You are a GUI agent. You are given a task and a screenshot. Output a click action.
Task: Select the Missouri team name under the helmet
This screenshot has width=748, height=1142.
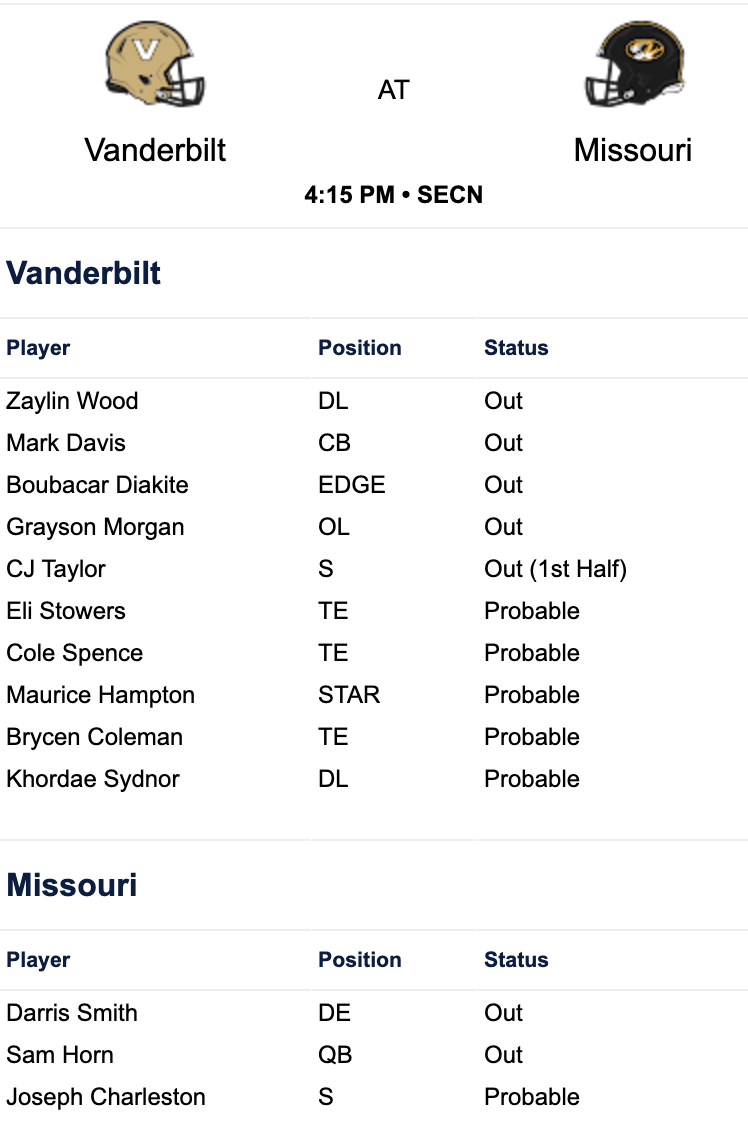pyautogui.click(x=633, y=150)
